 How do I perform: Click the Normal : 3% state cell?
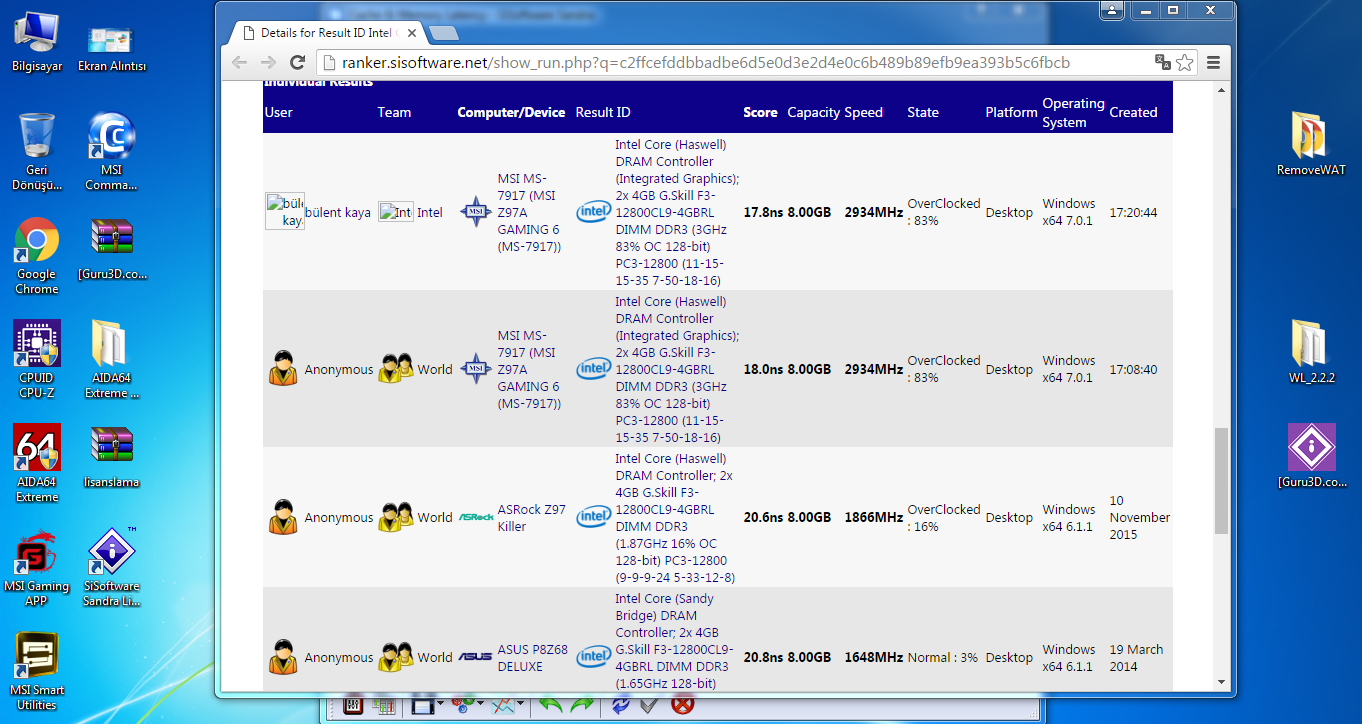click(x=943, y=657)
